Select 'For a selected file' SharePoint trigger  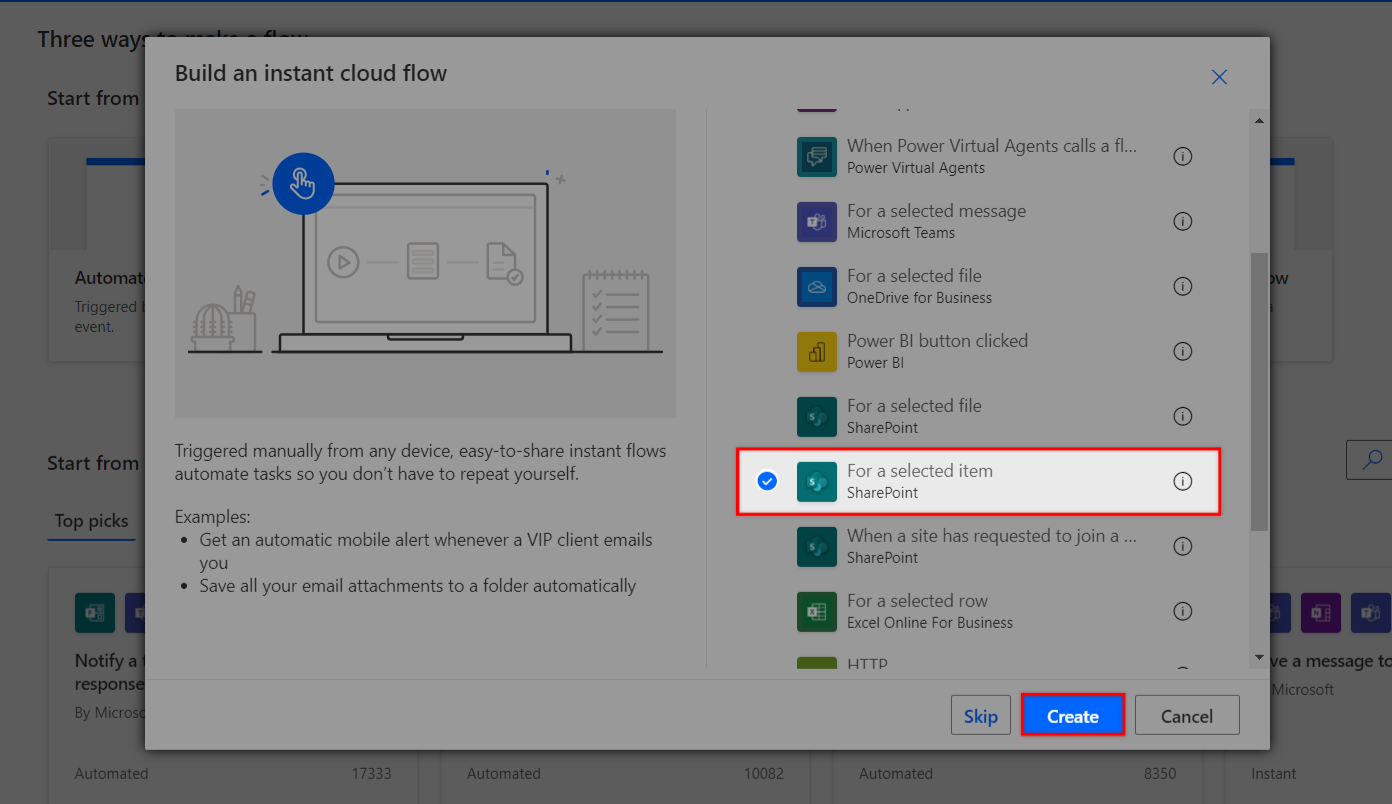913,416
